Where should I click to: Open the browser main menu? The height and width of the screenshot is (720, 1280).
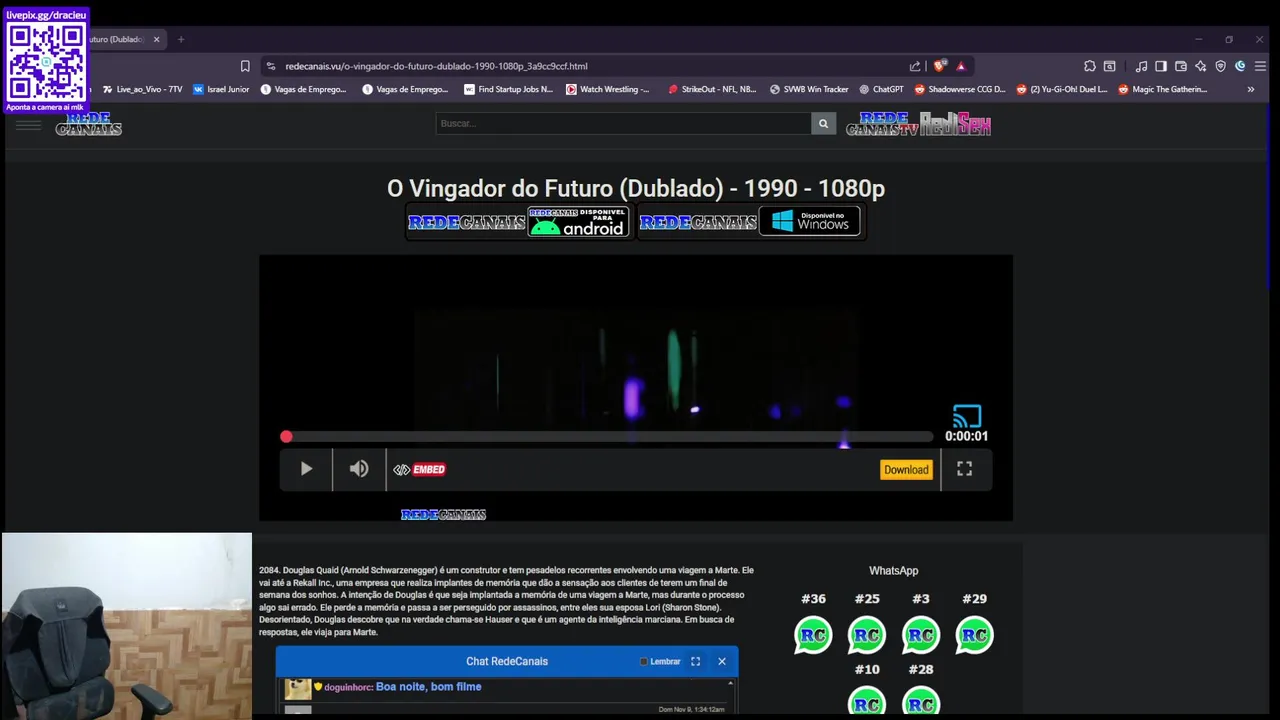click(1260, 66)
